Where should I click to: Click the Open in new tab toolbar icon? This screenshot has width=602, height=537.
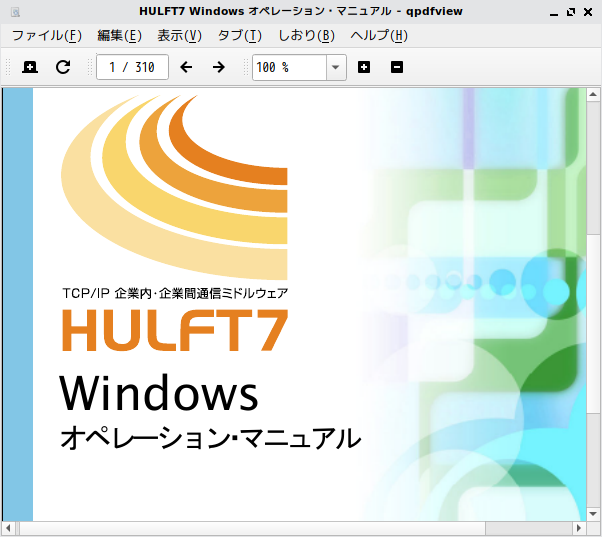pos(30,67)
